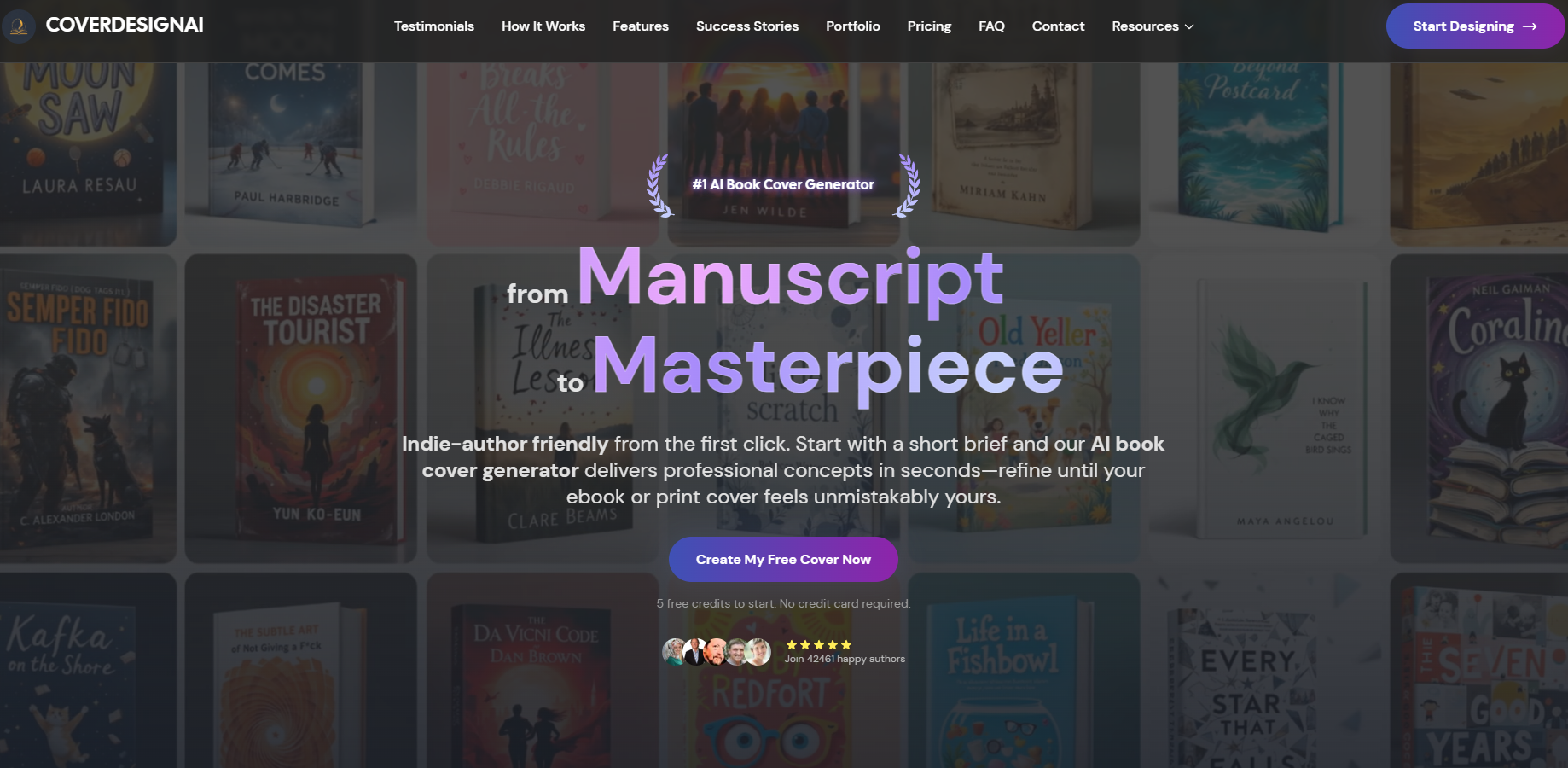Open Miriam Kahn book cover thumbnail

1024,154
